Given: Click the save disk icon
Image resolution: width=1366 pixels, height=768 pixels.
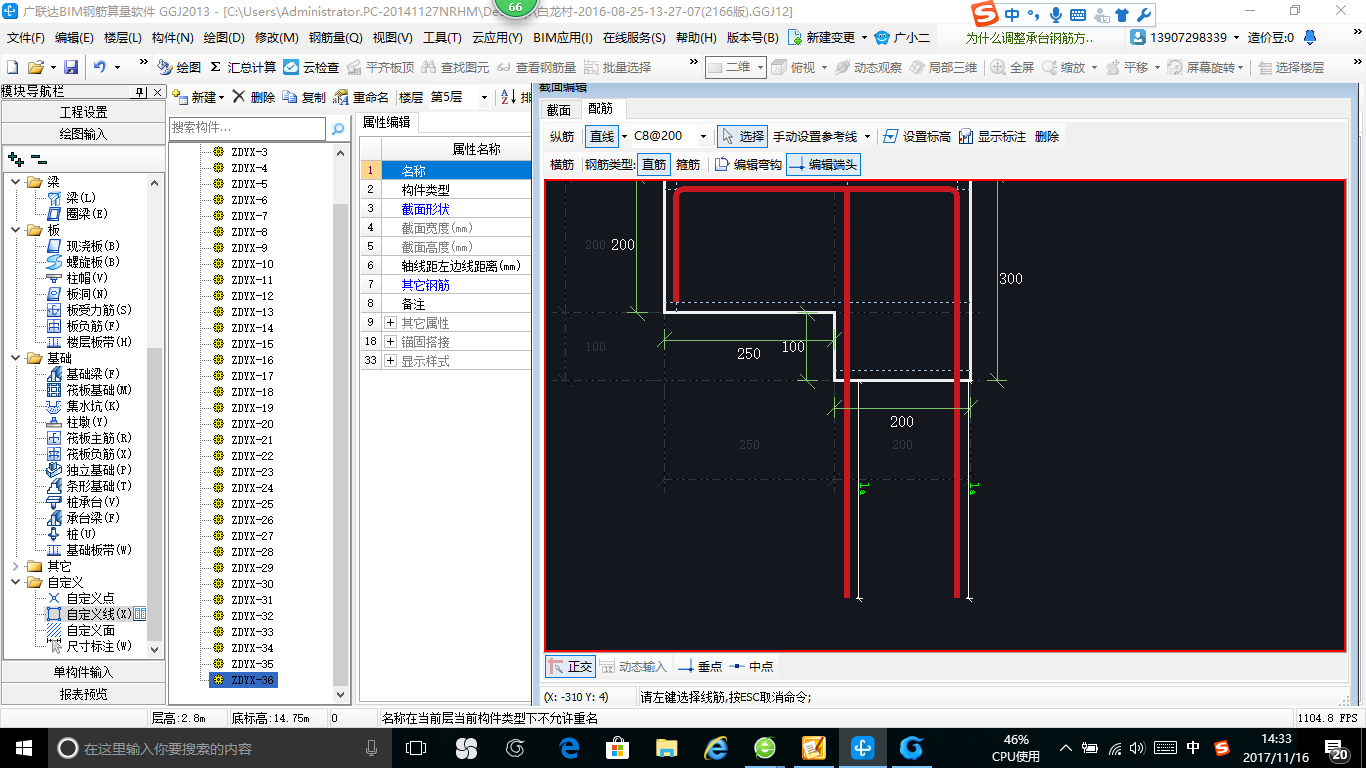Looking at the screenshot, I should click(x=71, y=67).
